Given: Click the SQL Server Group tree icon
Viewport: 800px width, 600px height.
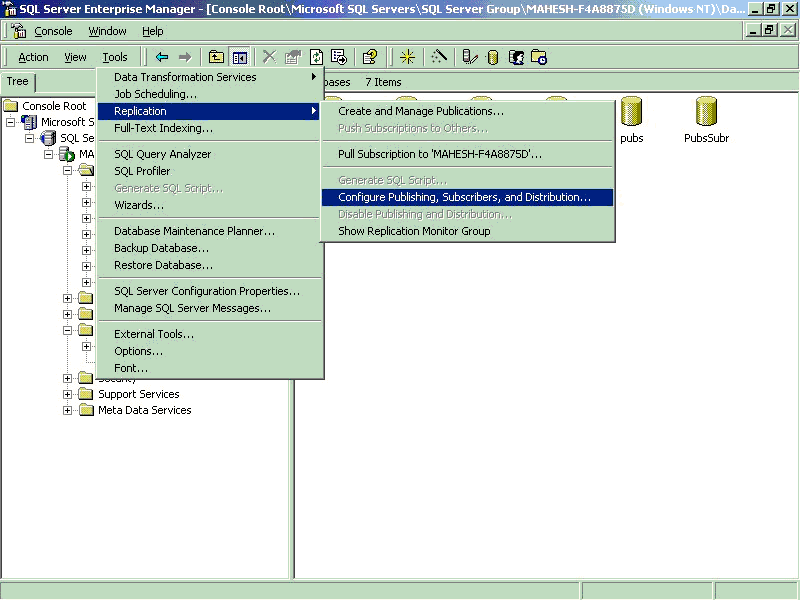Looking at the screenshot, I should point(48,138).
